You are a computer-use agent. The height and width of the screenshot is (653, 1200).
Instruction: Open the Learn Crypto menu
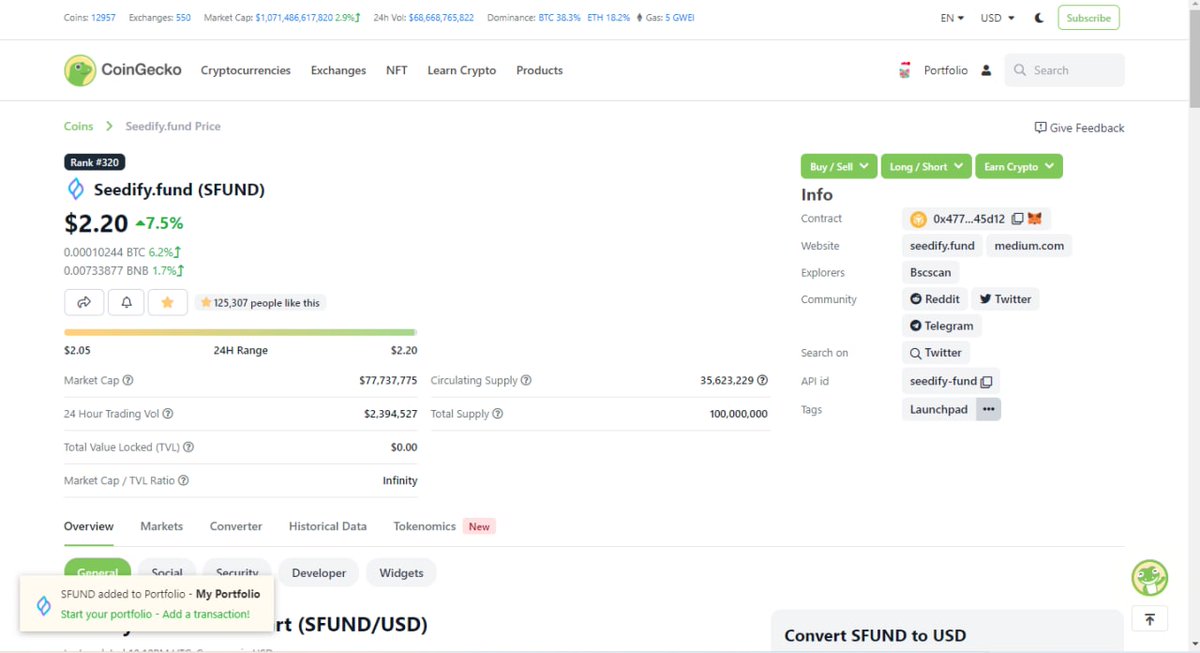coord(462,70)
